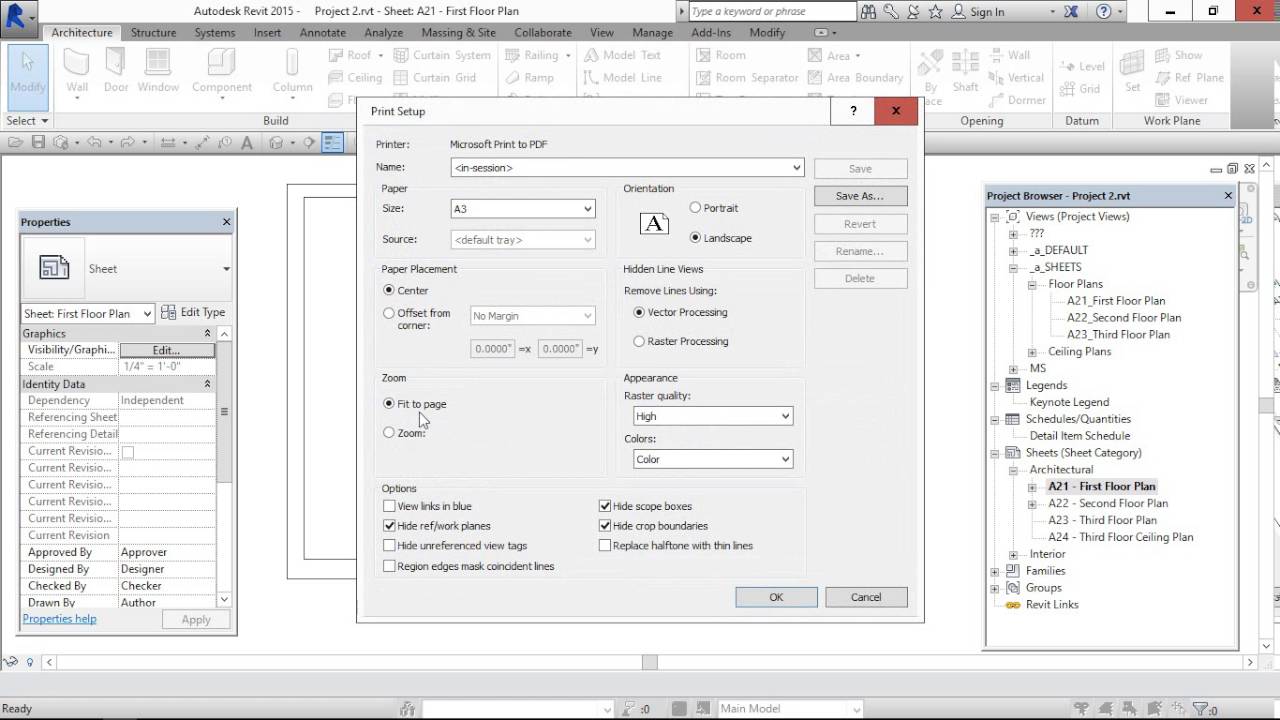Screen dimensions: 1280x720
Task: Select Raster Processing option
Action: tap(639, 341)
